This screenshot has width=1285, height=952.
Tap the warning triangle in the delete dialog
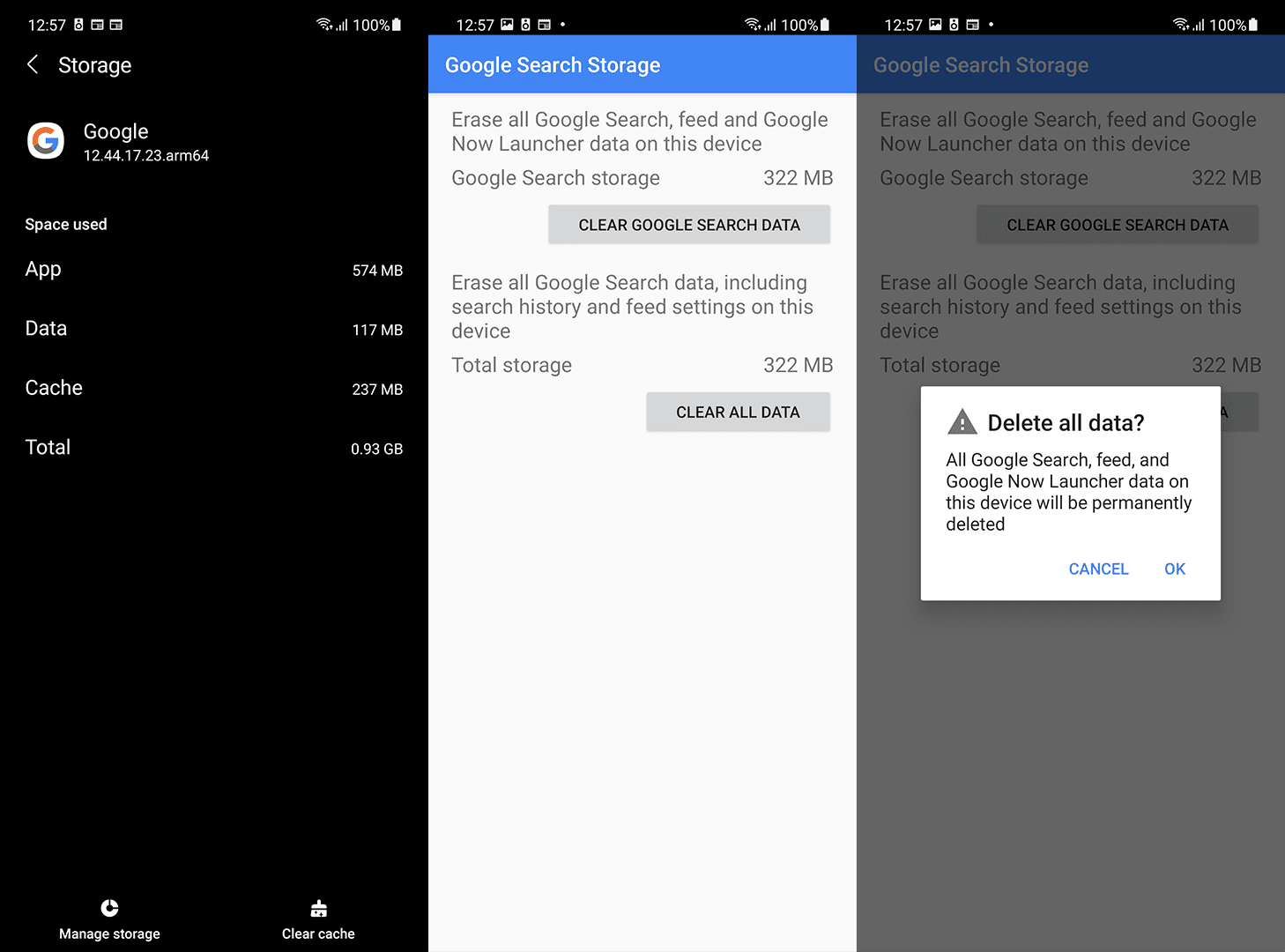(962, 422)
